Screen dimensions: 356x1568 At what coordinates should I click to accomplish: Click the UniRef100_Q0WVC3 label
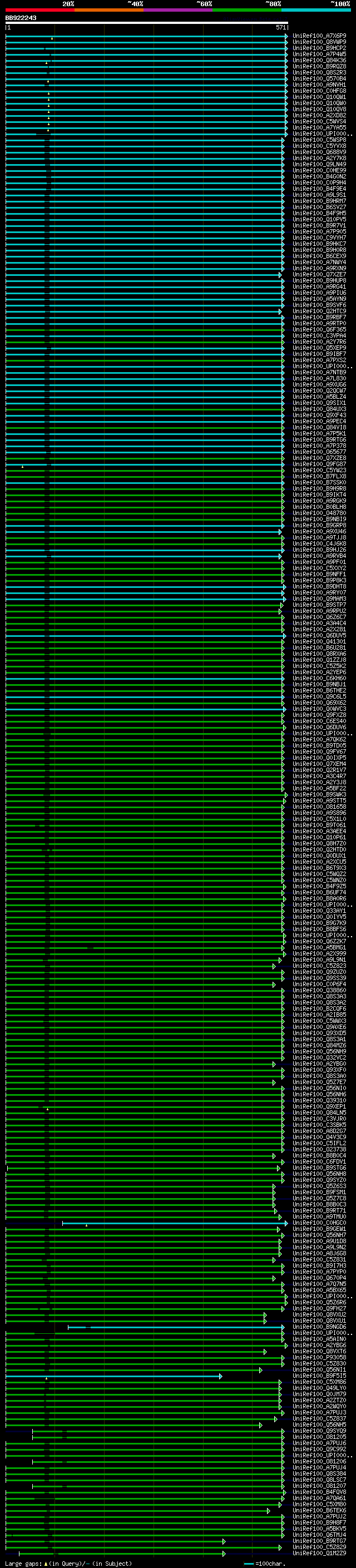point(319,709)
